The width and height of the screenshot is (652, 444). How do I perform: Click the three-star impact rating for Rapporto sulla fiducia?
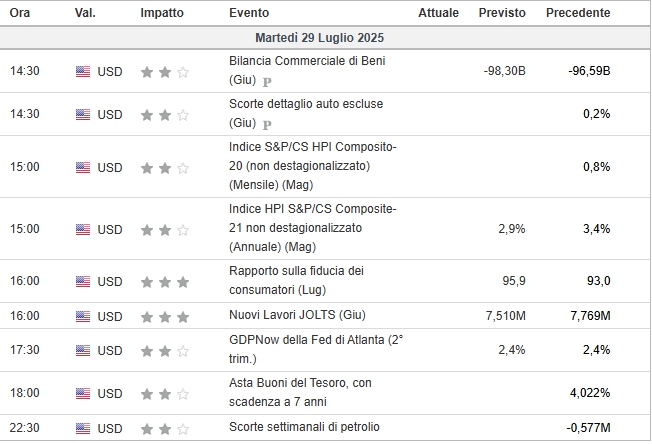coord(165,282)
